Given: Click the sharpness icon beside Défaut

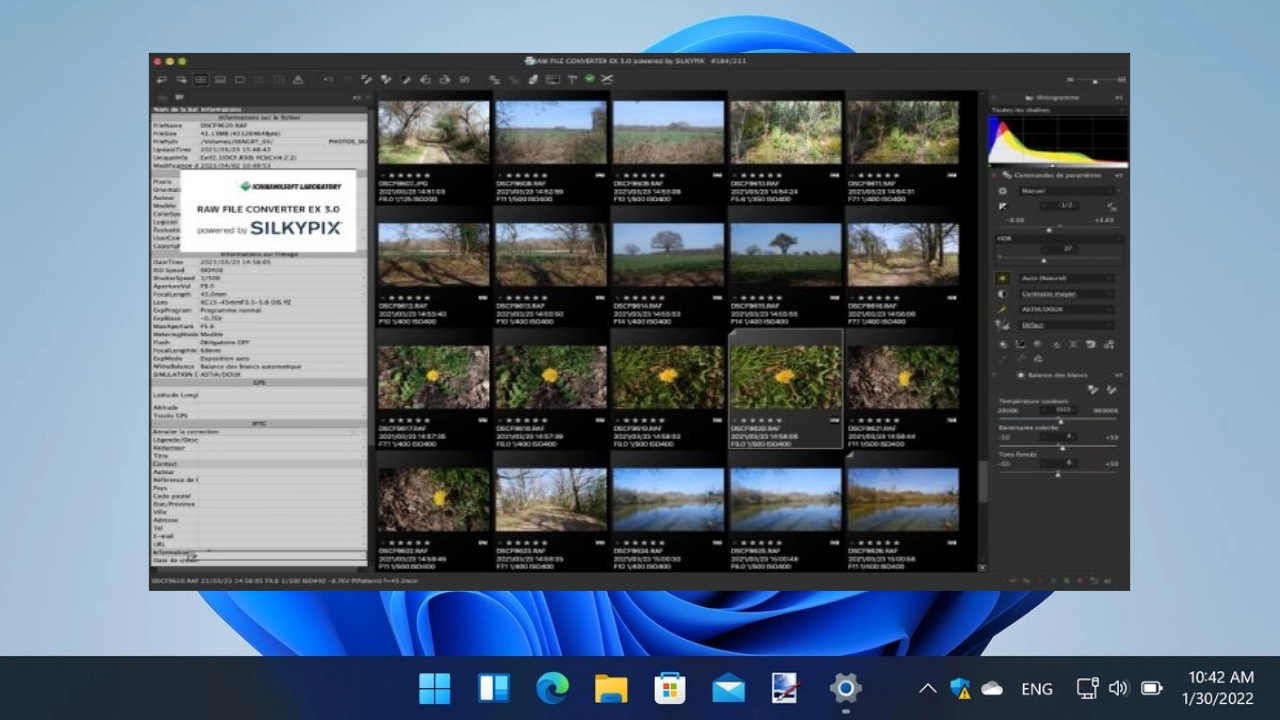Looking at the screenshot, I should click(x=1002, y=324).
